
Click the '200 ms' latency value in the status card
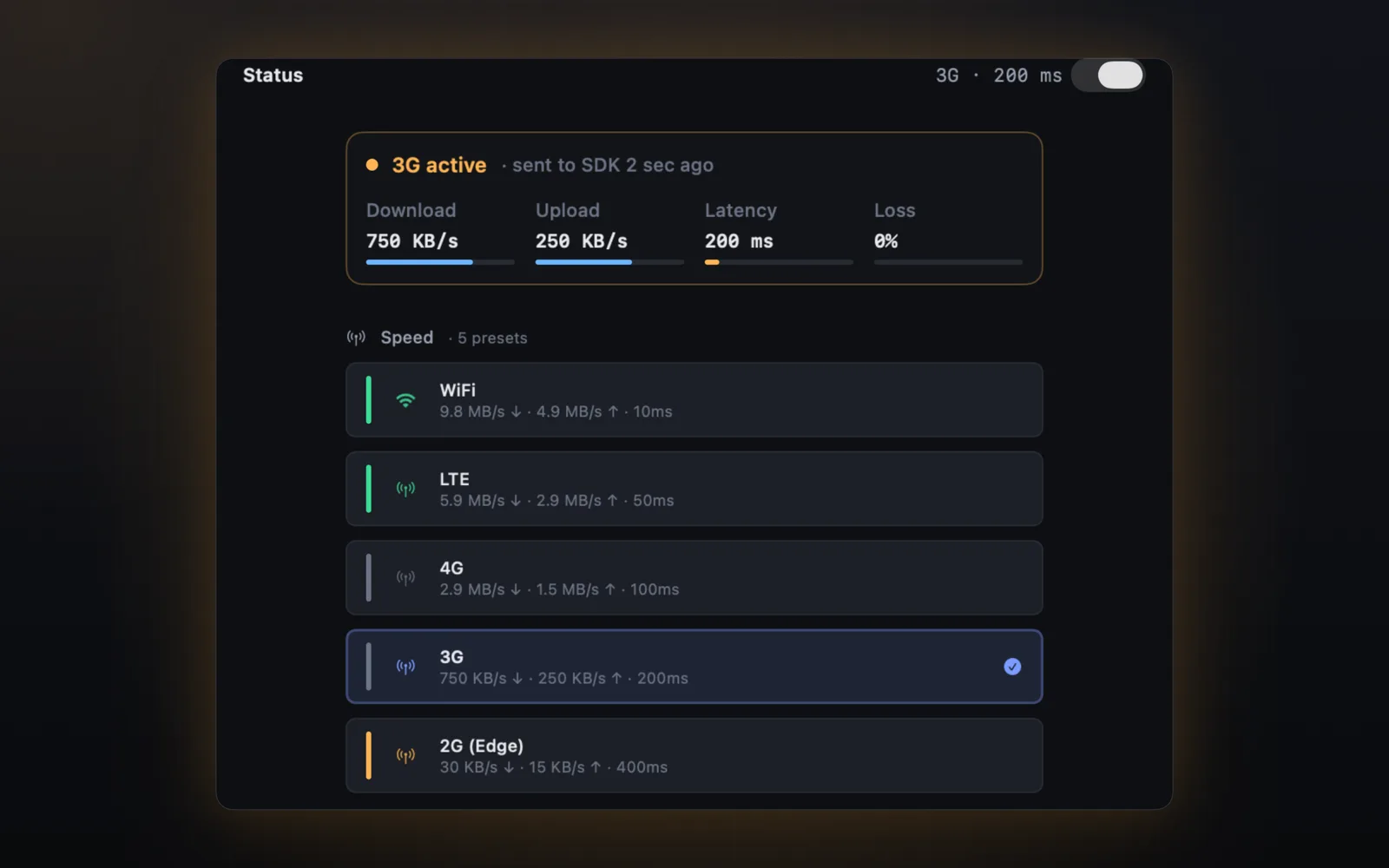tap(739, 241)
